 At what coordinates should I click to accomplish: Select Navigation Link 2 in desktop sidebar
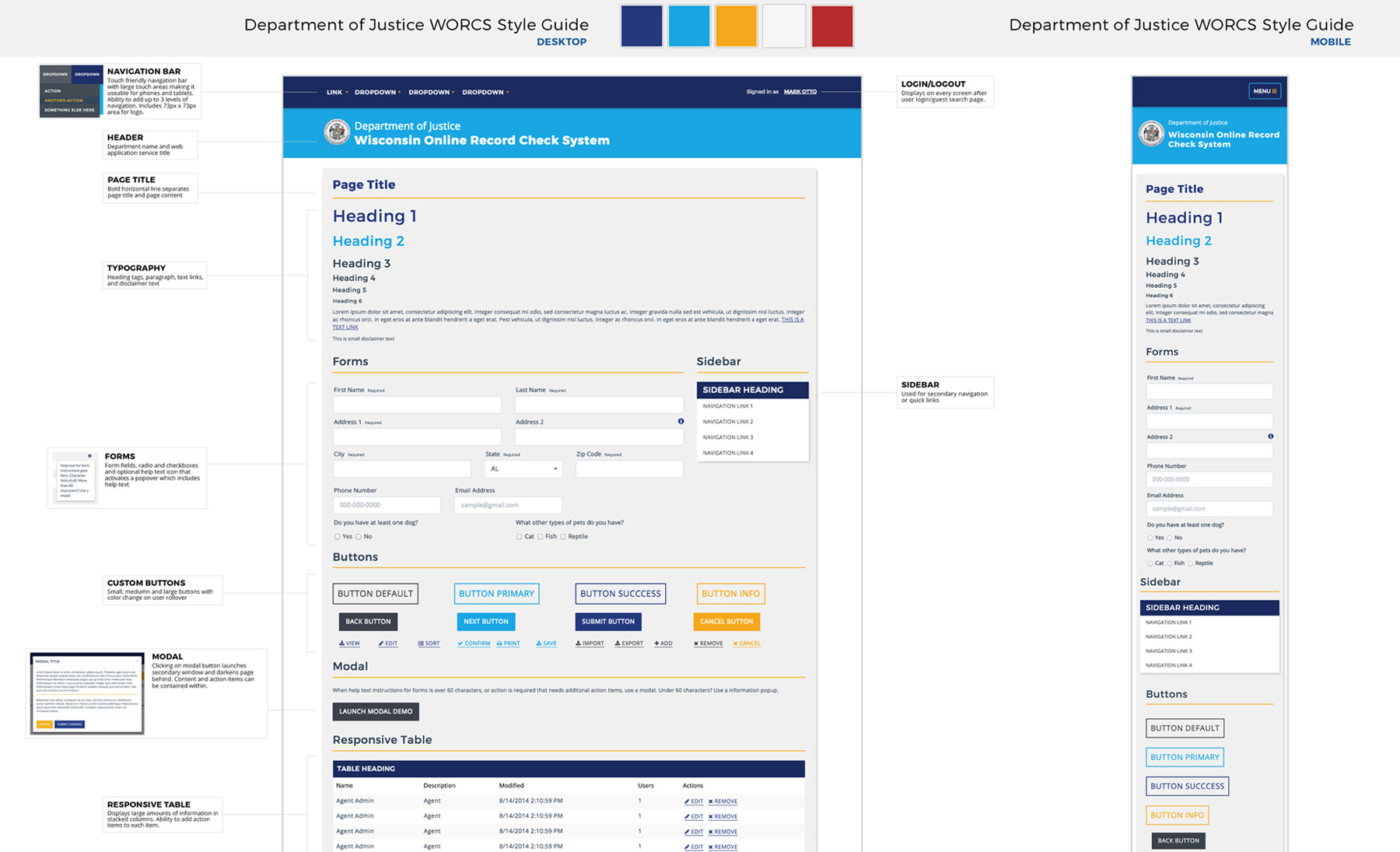click(x=728, y=422)
